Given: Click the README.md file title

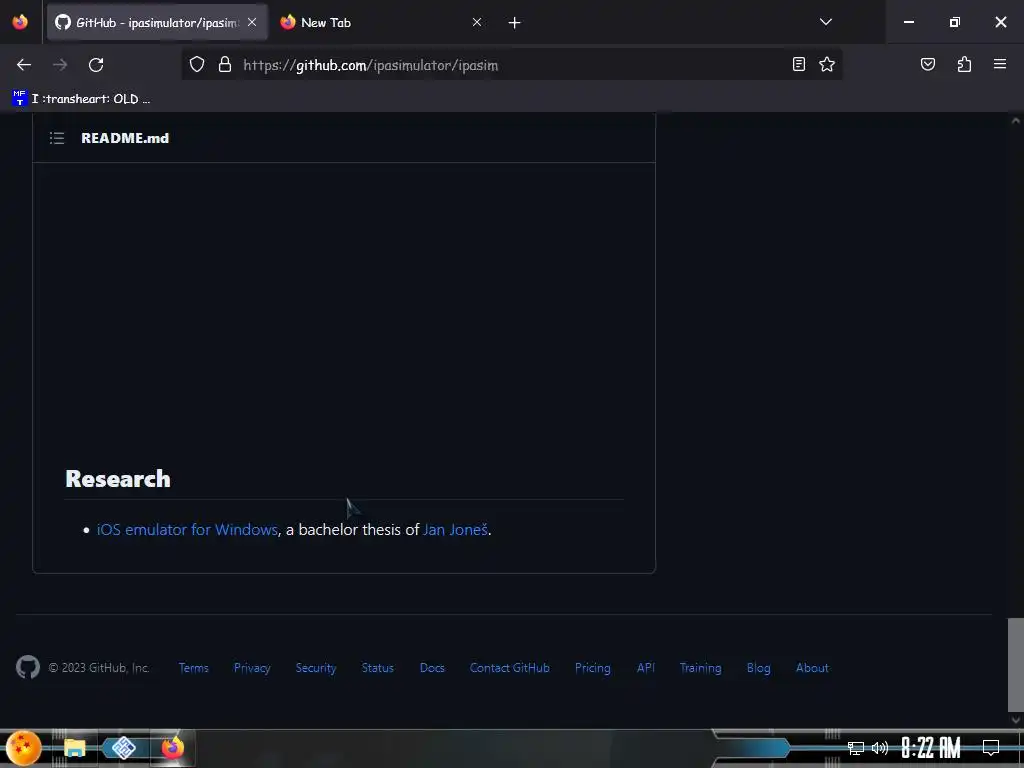Looking at the screenshot, I should point(125,138).
